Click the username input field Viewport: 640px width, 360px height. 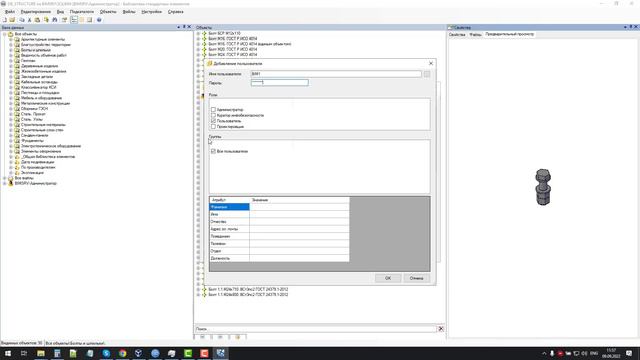(336, 74)
